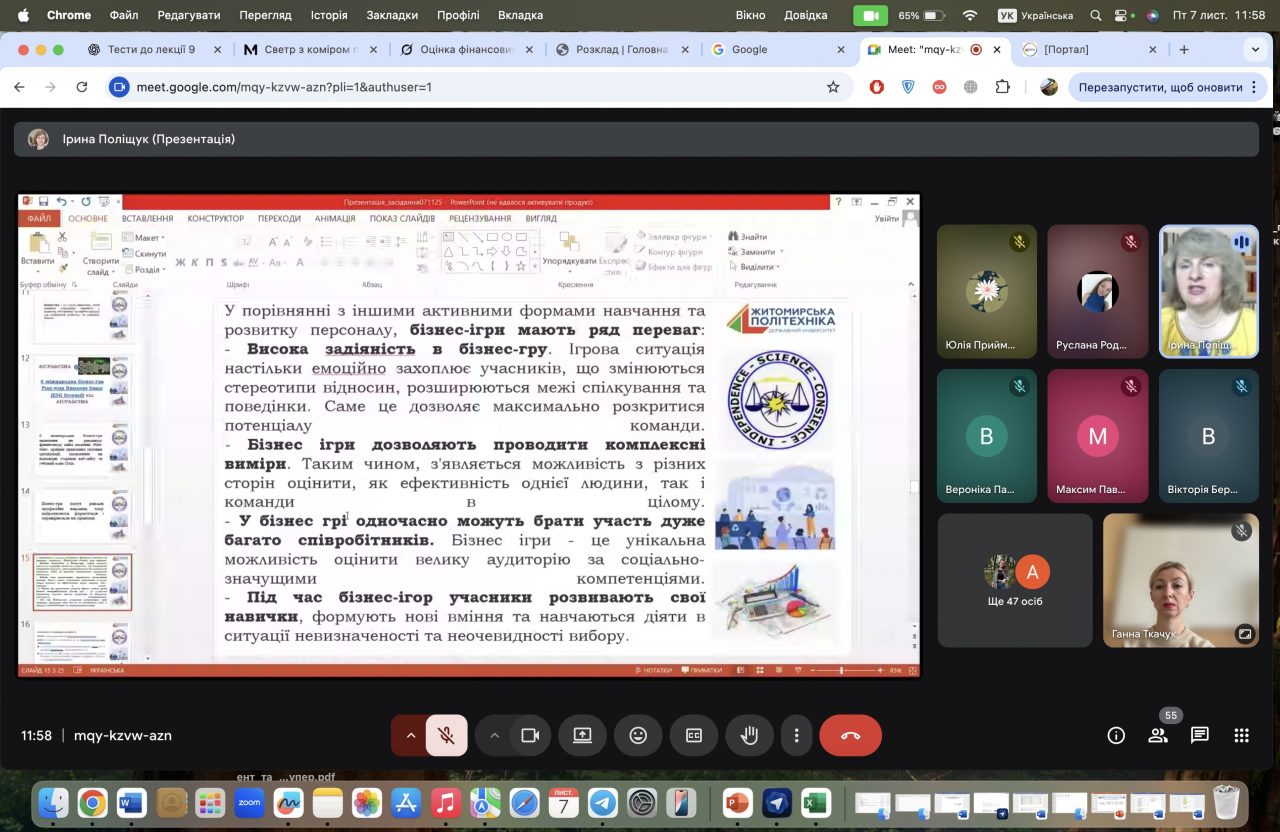The width and height of the screenshot is (1280, 832).
Task: Leave call with red hang-up button
Action: click(x=850, y=736)
